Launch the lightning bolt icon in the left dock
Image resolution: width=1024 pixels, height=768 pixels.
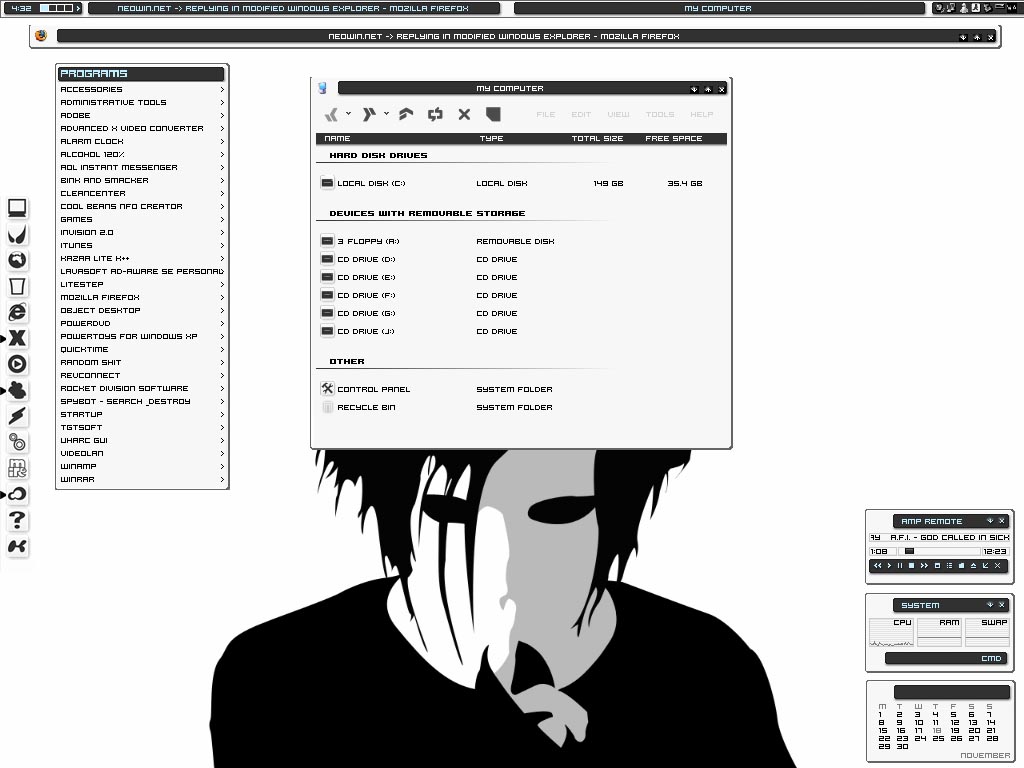click(x=18, y=416)
